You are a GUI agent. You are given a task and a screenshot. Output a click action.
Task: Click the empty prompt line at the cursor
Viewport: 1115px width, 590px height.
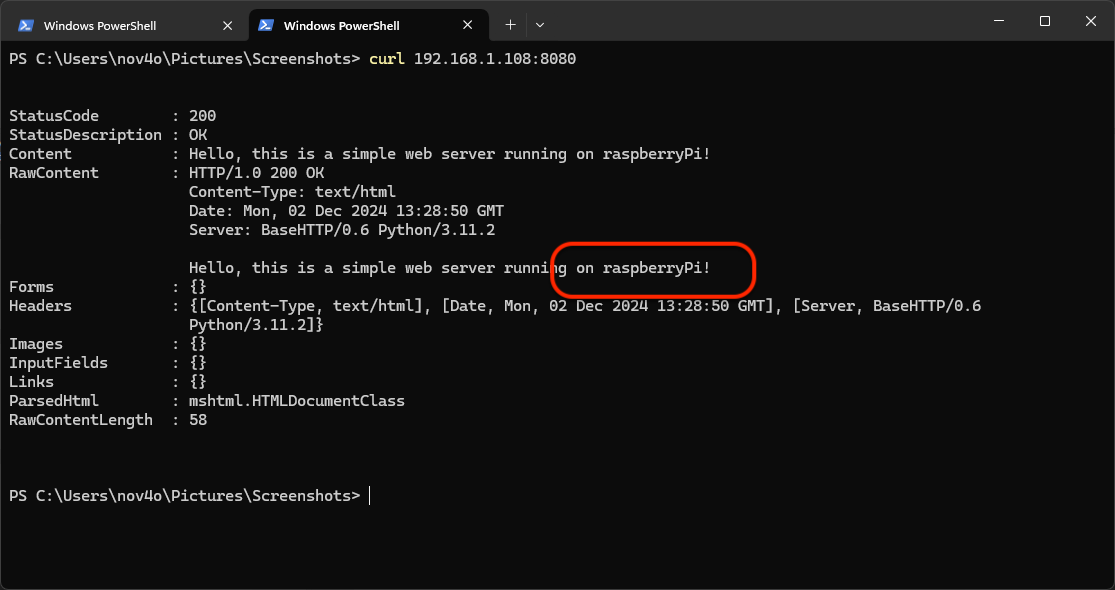click(x=369, y=496)
